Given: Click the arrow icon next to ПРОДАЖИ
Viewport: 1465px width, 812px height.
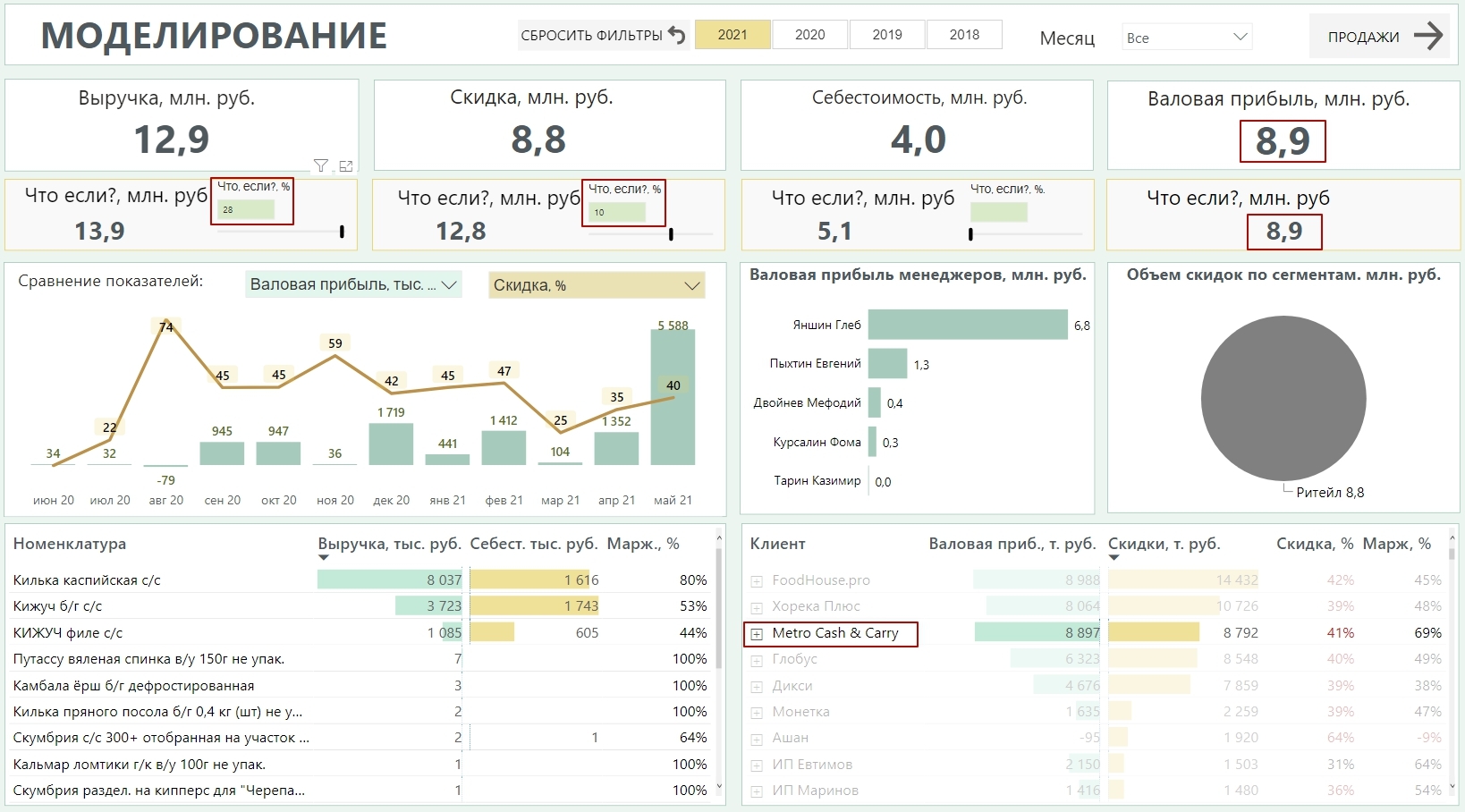Looking at the screenshot, I should click(1428, 36).
